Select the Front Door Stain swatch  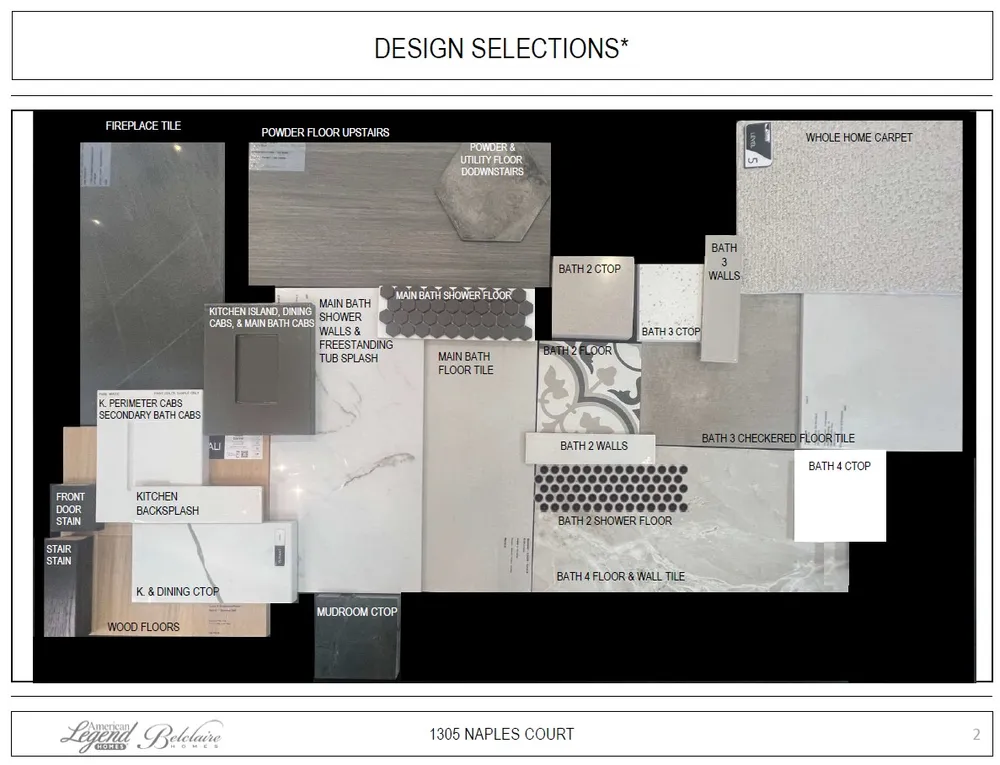pos(72,508)
